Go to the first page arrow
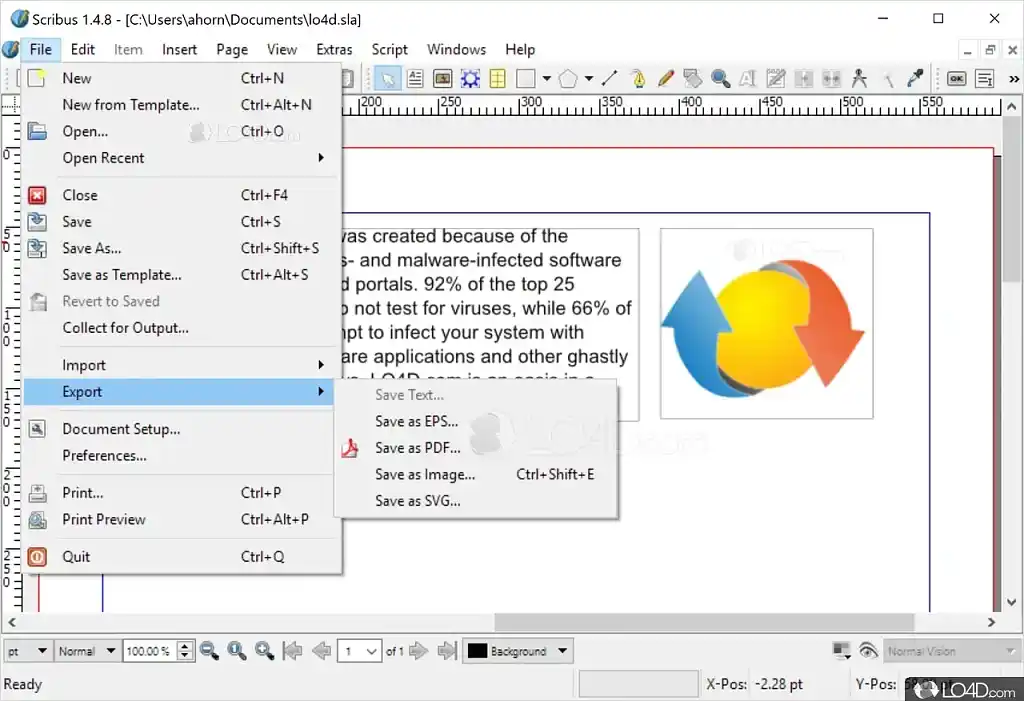The image size is (1024, 701). (293, 651)
